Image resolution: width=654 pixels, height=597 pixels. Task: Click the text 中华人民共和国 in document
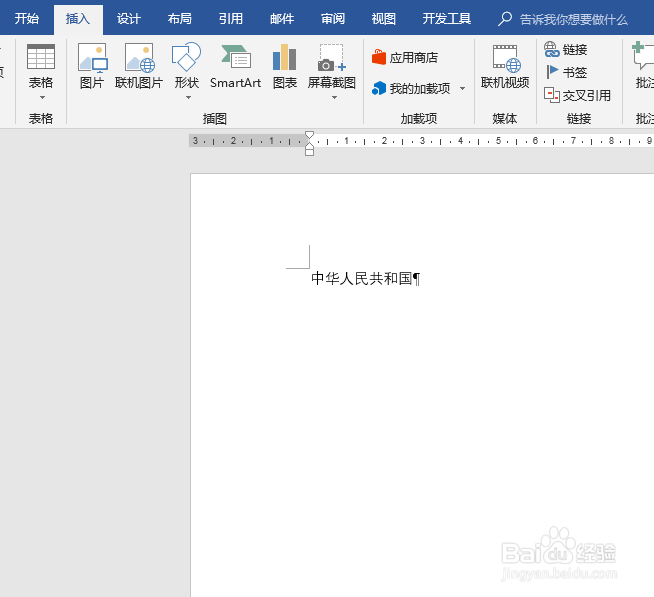362,278
